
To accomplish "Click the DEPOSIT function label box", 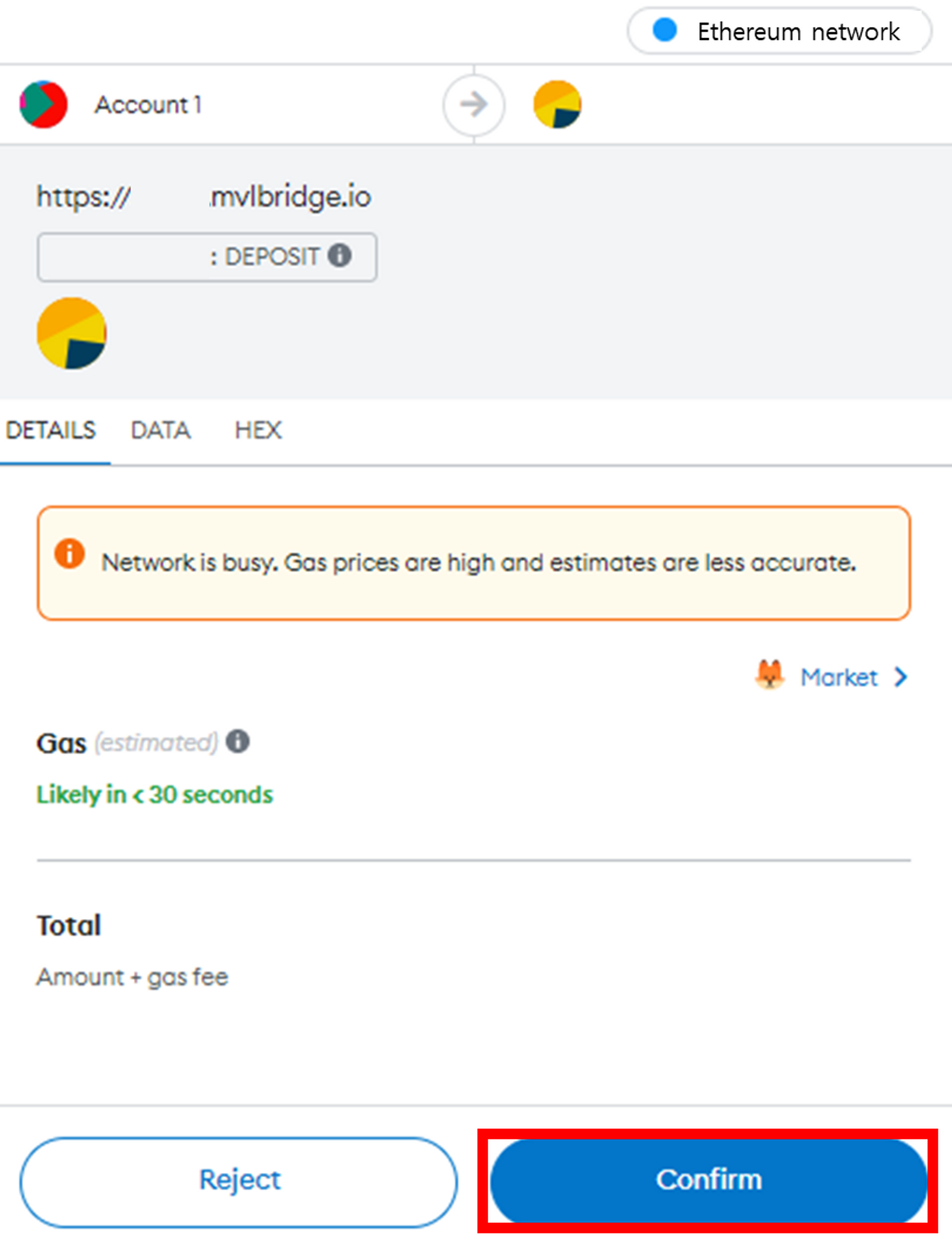I will [x=207, y=257].
